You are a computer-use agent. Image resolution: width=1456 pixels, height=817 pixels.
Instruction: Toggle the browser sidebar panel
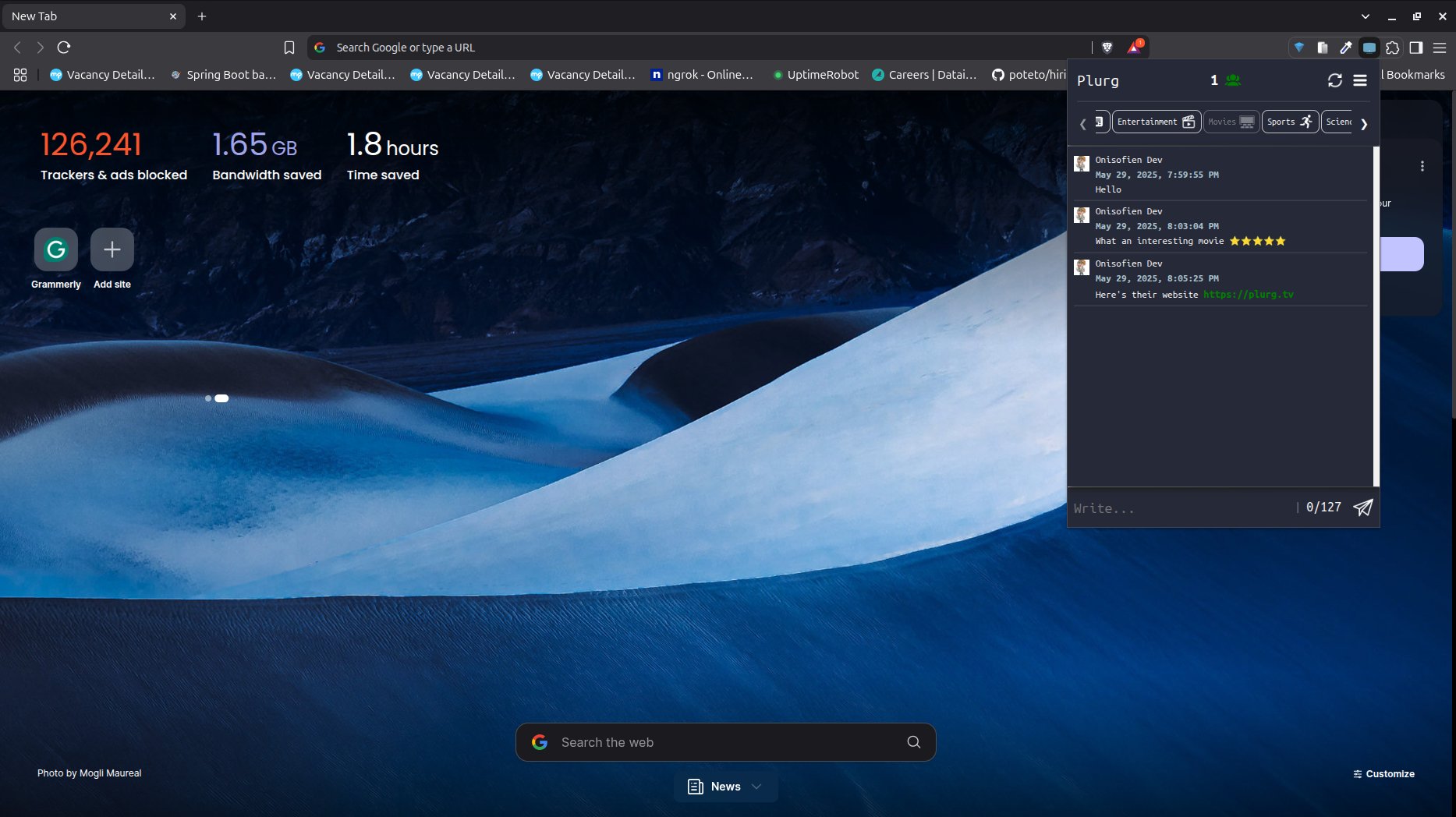pos(1416,48)
